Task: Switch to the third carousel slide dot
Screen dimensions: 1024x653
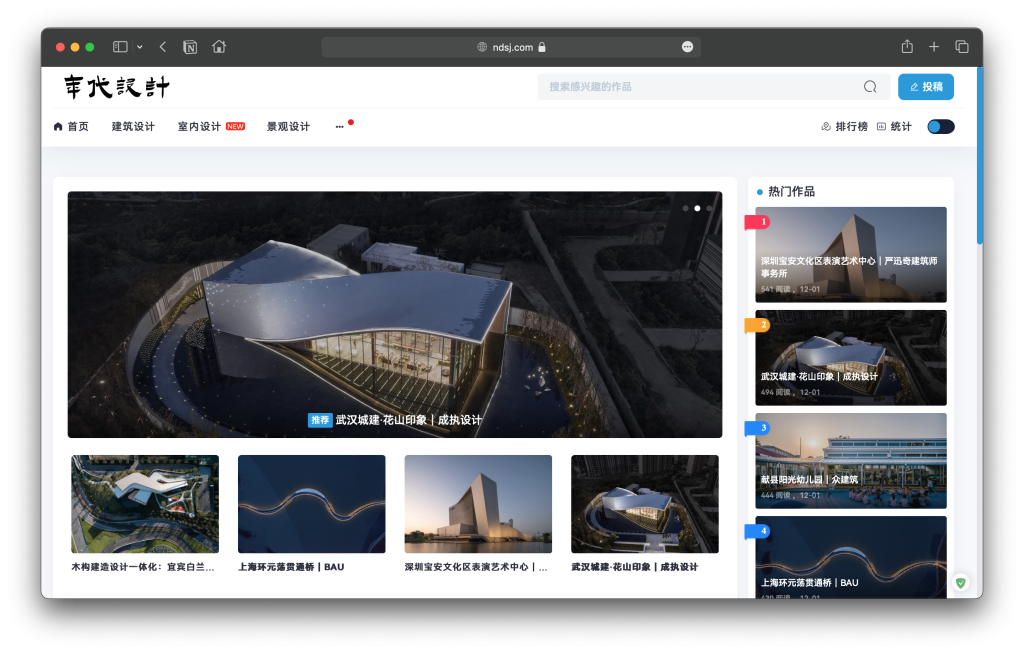Action: [x=709, y=208]
